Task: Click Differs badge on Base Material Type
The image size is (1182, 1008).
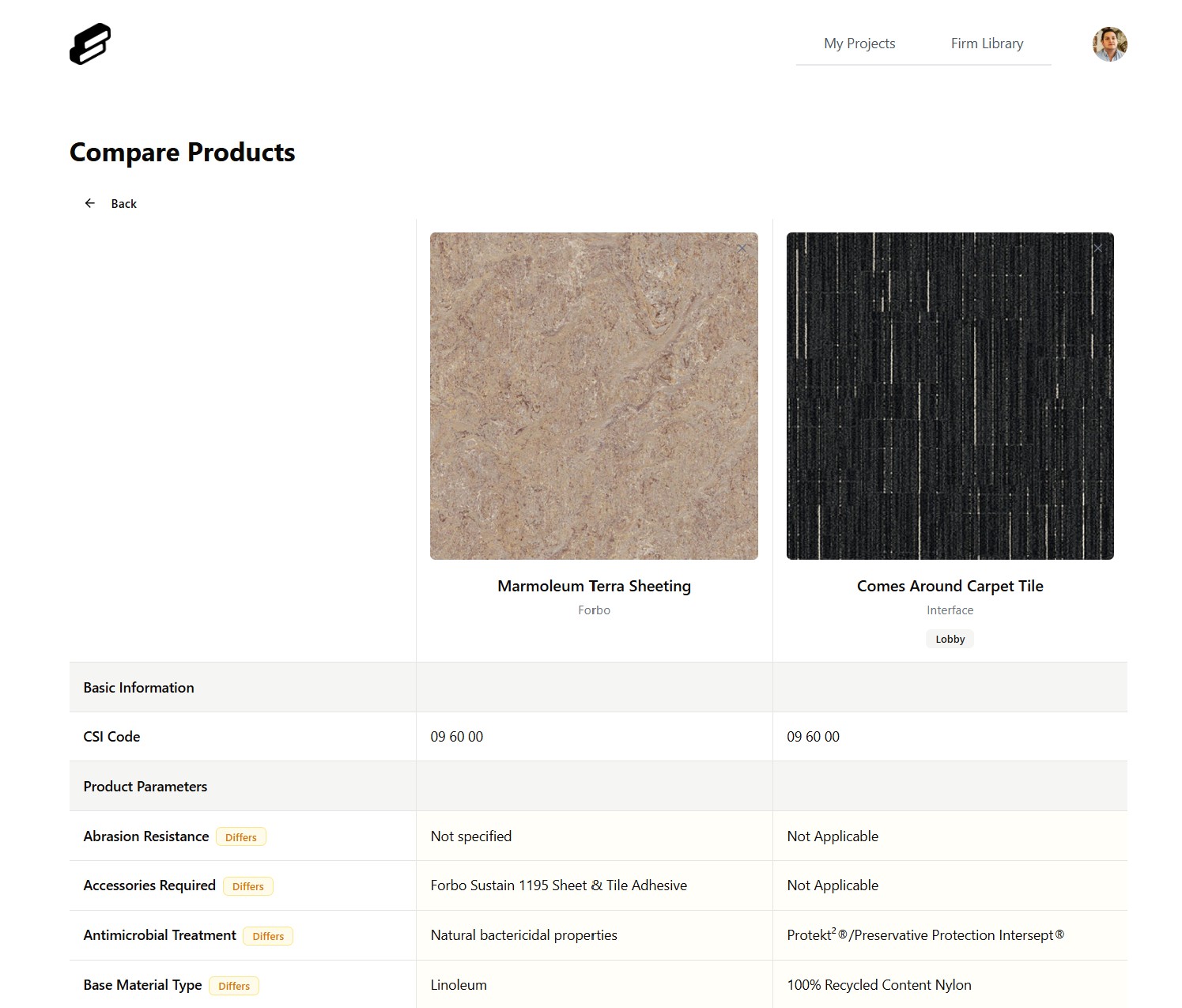Action: pyautogui.click(x=234, y=986)
